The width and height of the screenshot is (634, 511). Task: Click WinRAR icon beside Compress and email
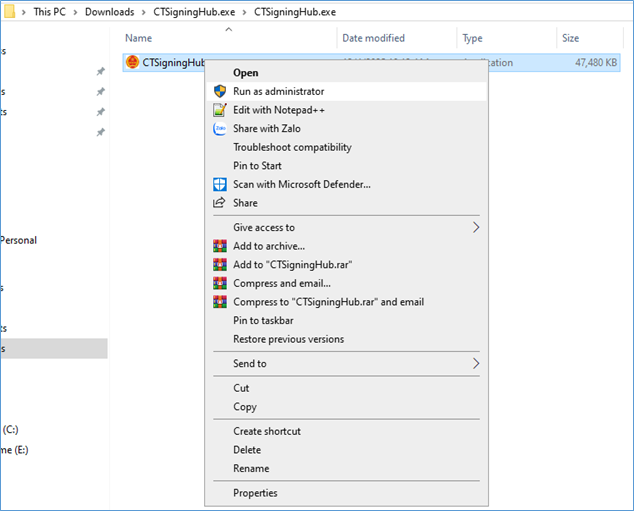coord(220,283)
